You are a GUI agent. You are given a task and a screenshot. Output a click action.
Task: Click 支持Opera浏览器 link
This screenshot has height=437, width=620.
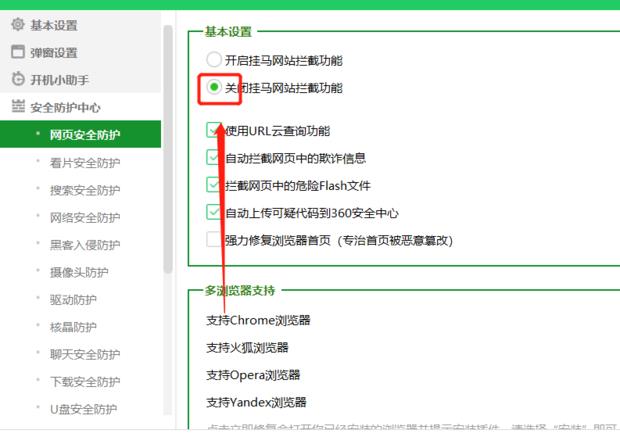(253, 375)
